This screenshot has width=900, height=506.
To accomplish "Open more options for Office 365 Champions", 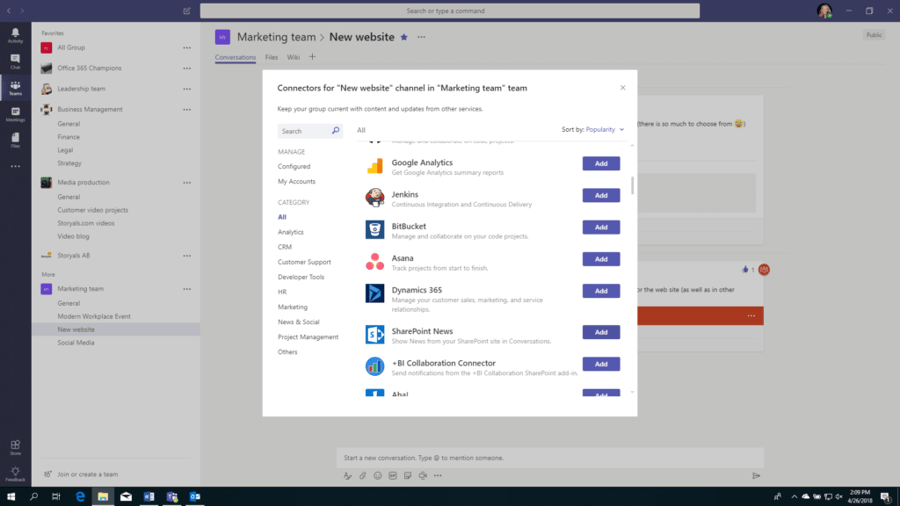I will tap(187, 68).
